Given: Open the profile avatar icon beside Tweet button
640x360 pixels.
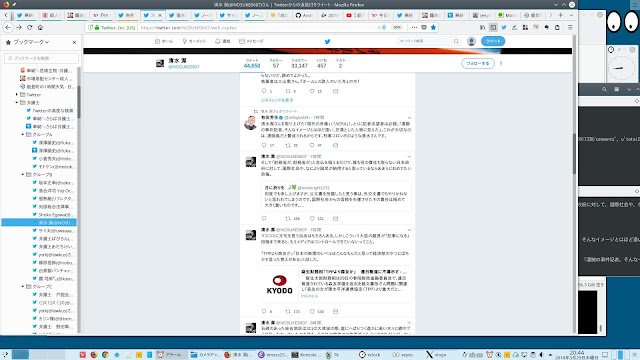Looking at the screenshot, I should [x=471, y=41].
